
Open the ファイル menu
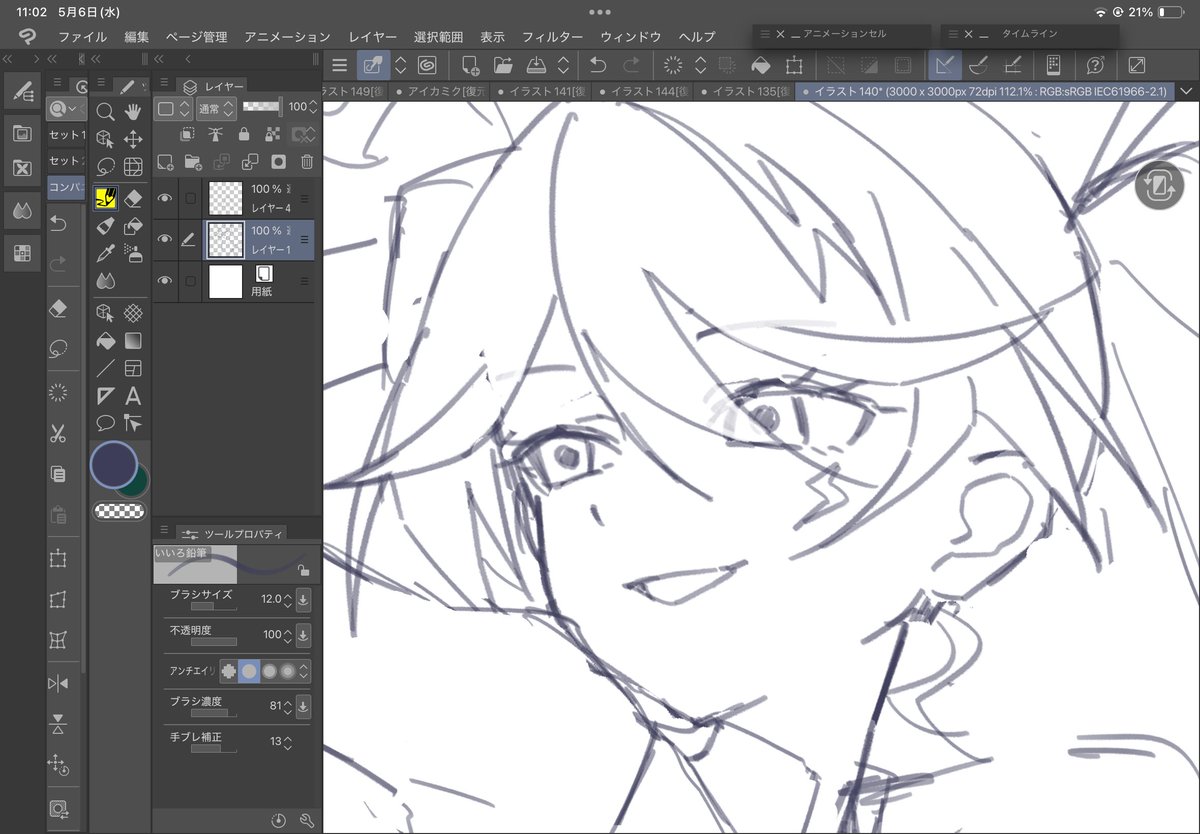tap(83, 37)
